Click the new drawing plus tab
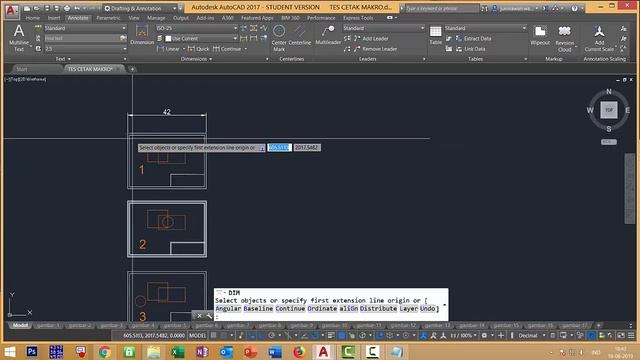This screenshot has height=360, width=640. [132, 69]
